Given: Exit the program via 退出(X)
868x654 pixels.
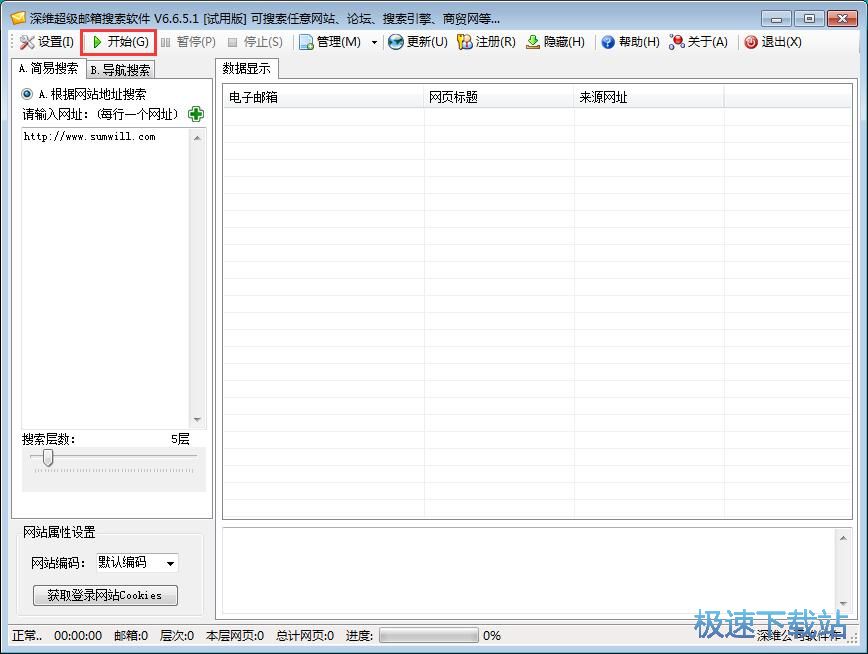Looking at the screenshot, I should click(x=772, y=42).
